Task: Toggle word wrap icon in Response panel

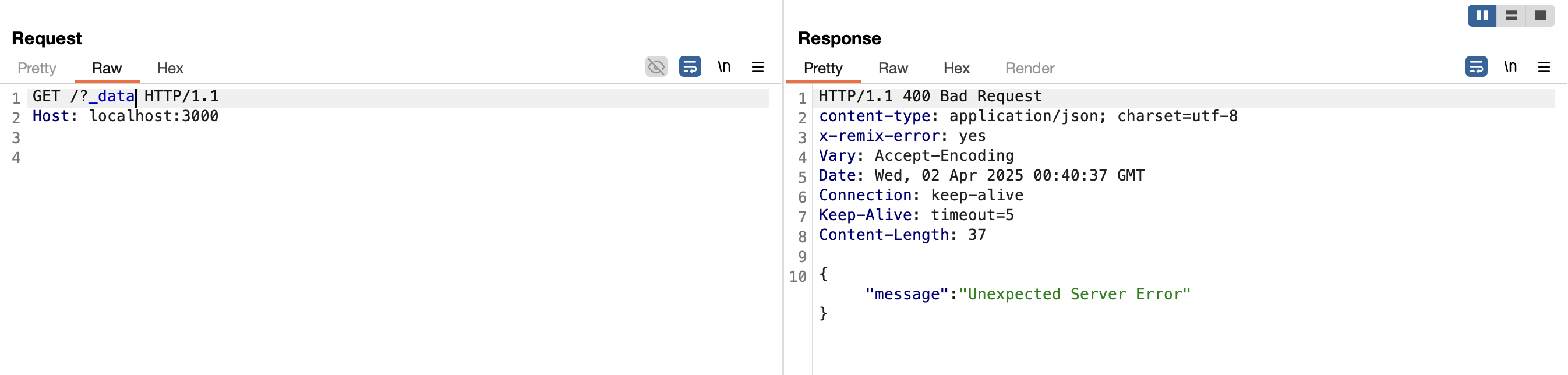Action: click(x=1476, y=66)
